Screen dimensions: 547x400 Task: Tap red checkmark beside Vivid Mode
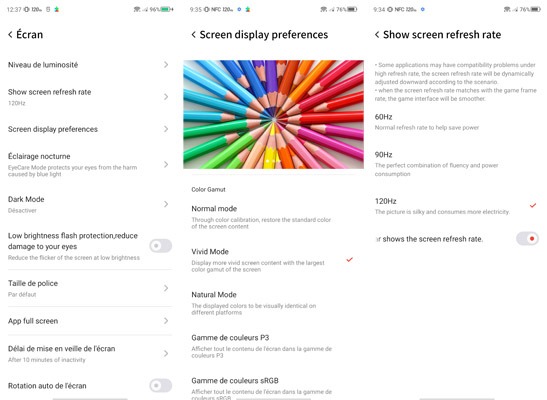tap(349, 259)
